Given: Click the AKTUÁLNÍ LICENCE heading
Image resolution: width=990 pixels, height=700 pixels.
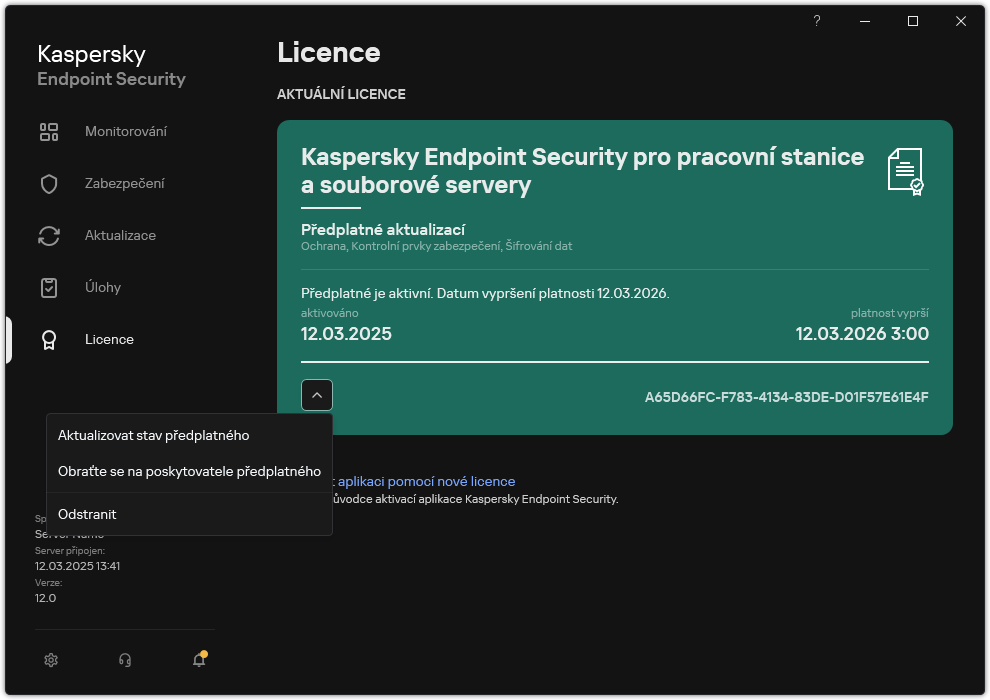Looking at the screenshot, I should [341, 94].
